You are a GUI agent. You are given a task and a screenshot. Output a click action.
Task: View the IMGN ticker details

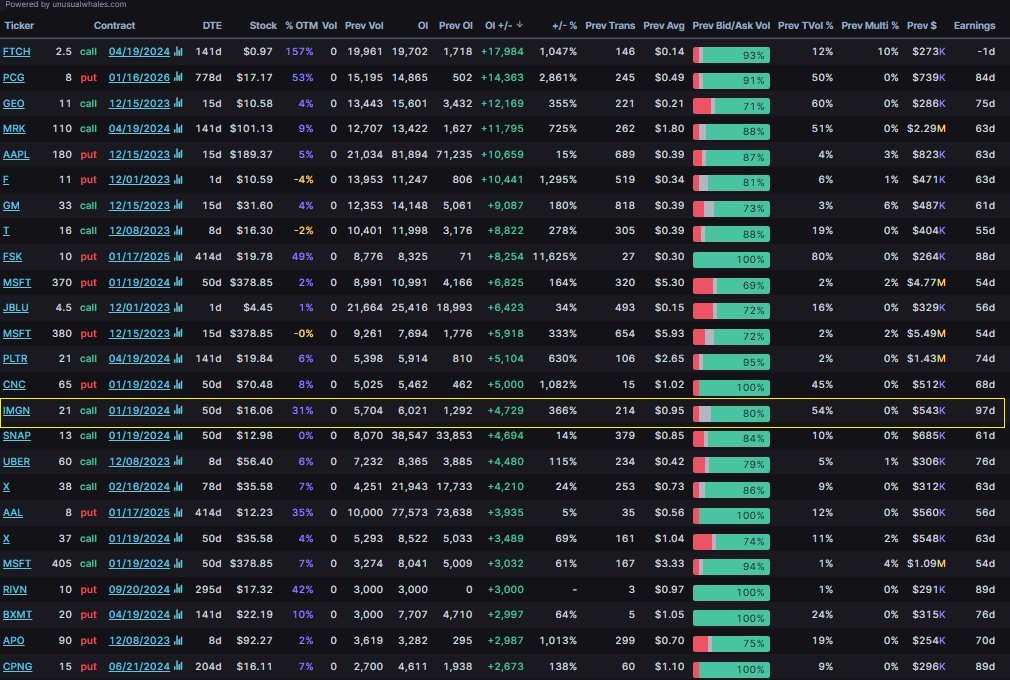[x=17, y=410]
